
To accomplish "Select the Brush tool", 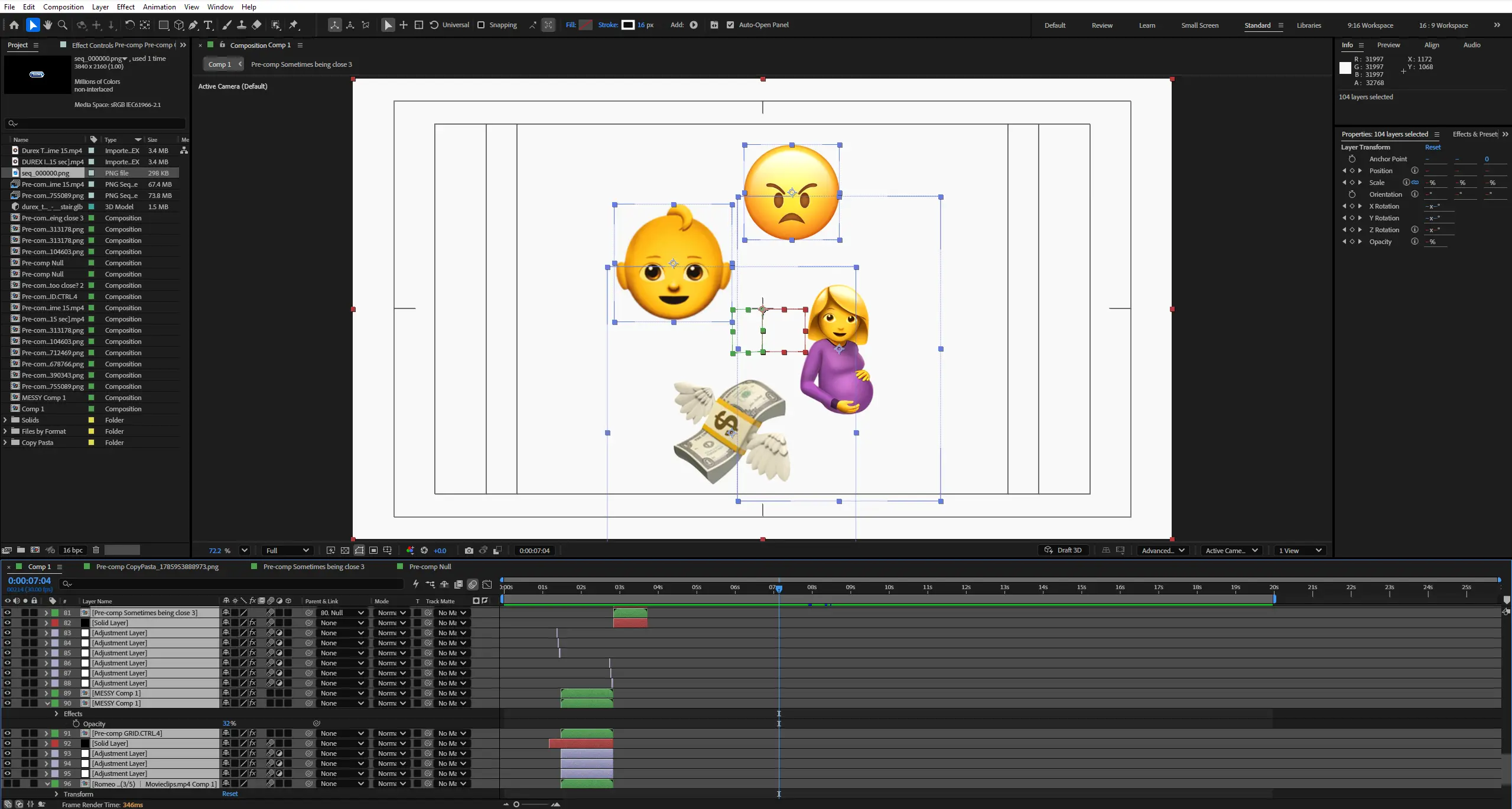I will (x=226, y=25).
